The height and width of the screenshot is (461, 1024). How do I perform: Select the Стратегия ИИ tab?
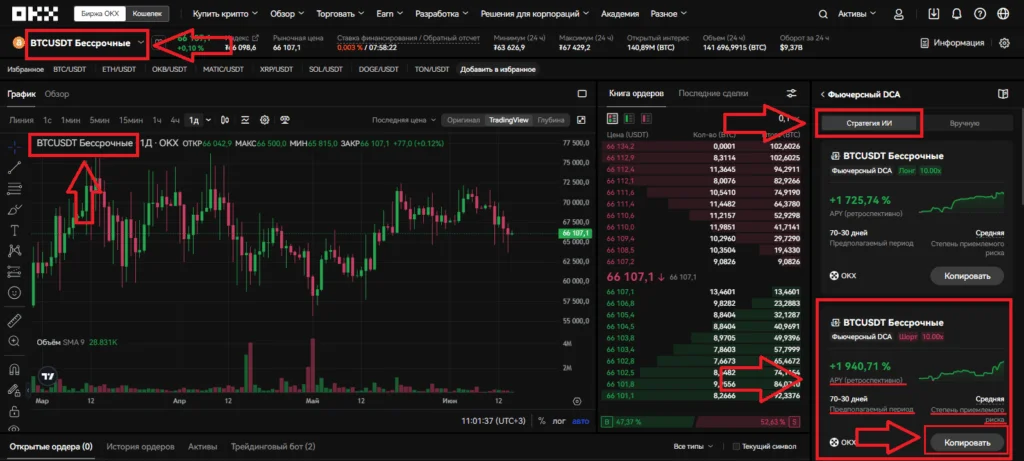[871, 123]
